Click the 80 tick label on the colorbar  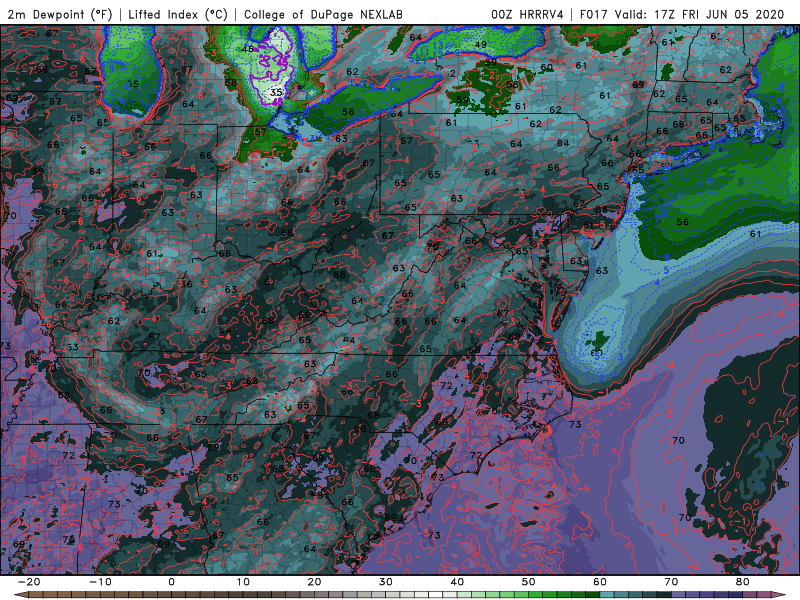743,582
